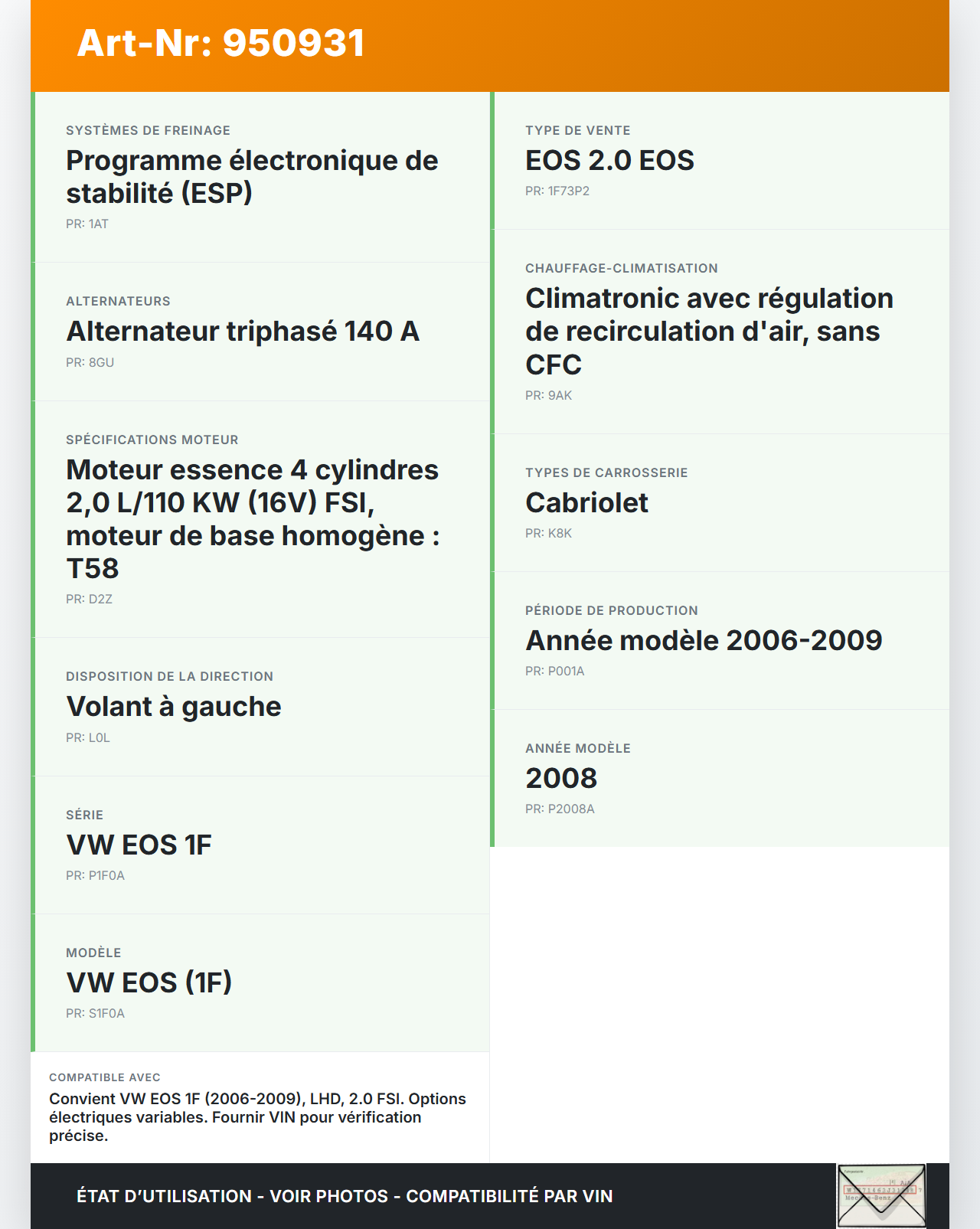Click PR code P2008A label
980x1229 pixels.
pyautogui.click(x=560, y=809)
